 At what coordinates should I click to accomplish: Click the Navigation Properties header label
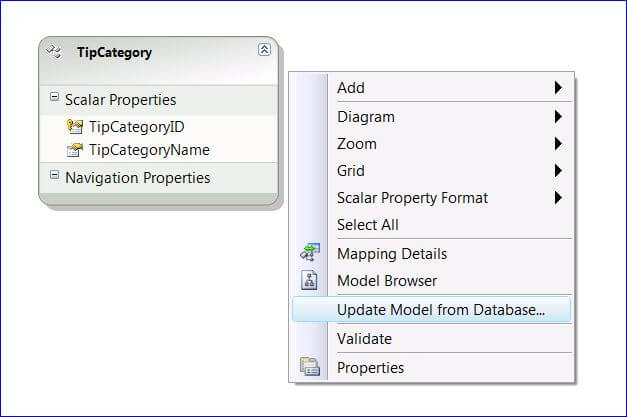click(x=138, y=178)
